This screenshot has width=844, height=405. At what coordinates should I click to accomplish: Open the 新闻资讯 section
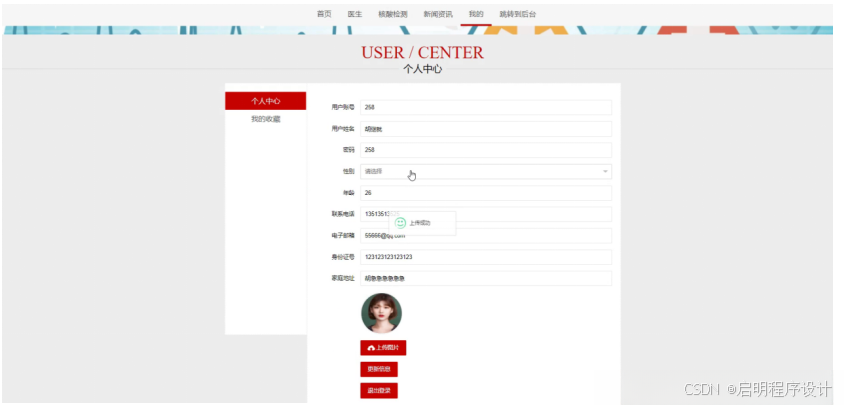438,14
